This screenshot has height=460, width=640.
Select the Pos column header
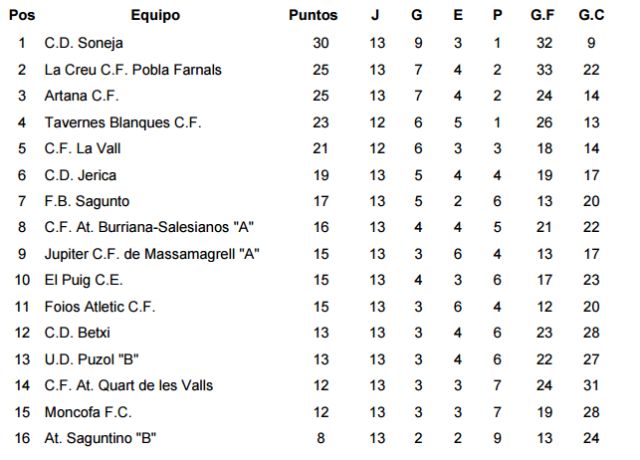click(x=21, y=15)
